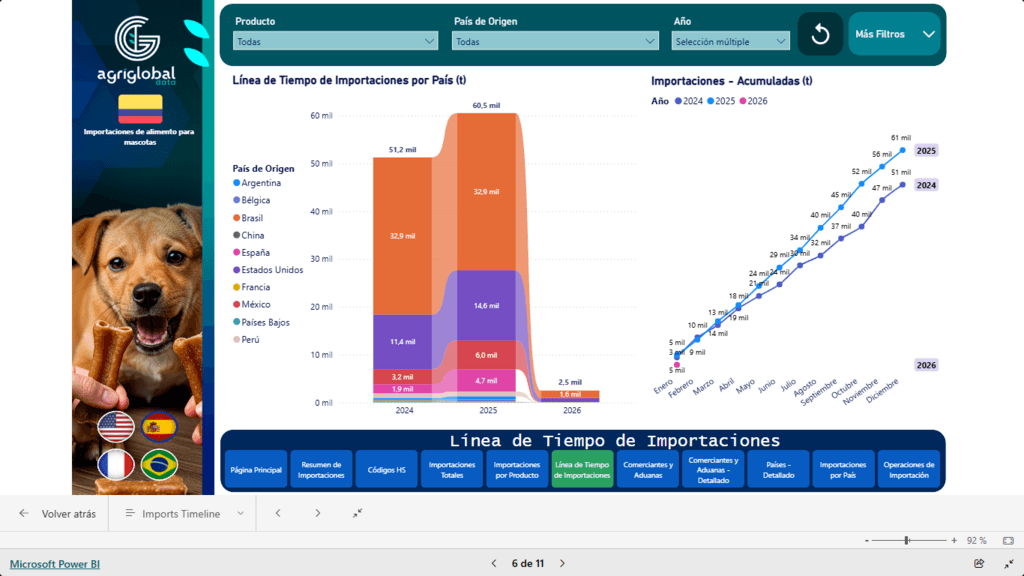This screenshot has width=1024, height=576.
Task: Go to the next report page arrow
Action: (x=562, y=564)
